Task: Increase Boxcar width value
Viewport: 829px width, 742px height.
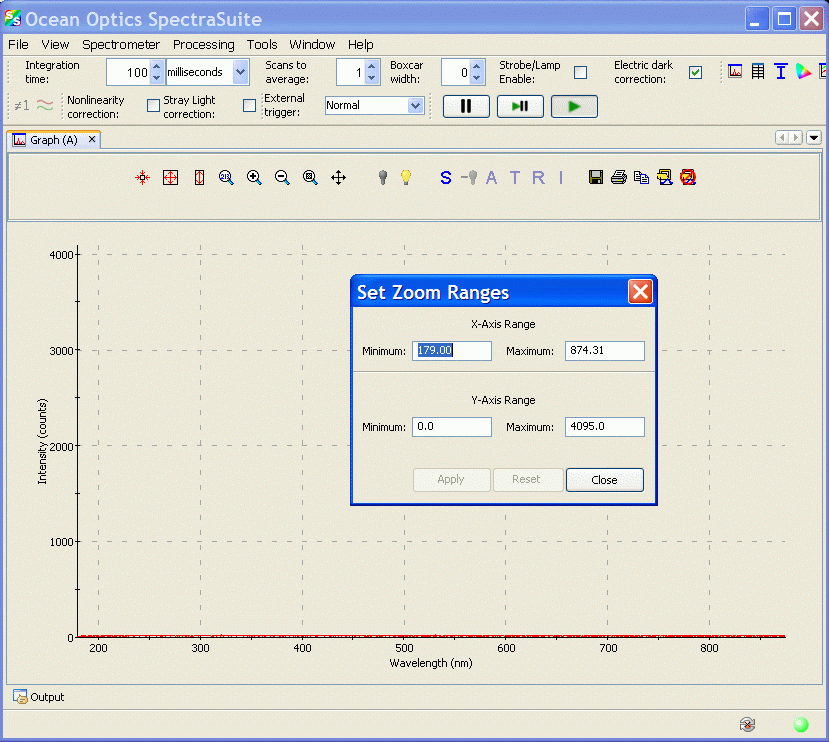Action: point(477,67)
